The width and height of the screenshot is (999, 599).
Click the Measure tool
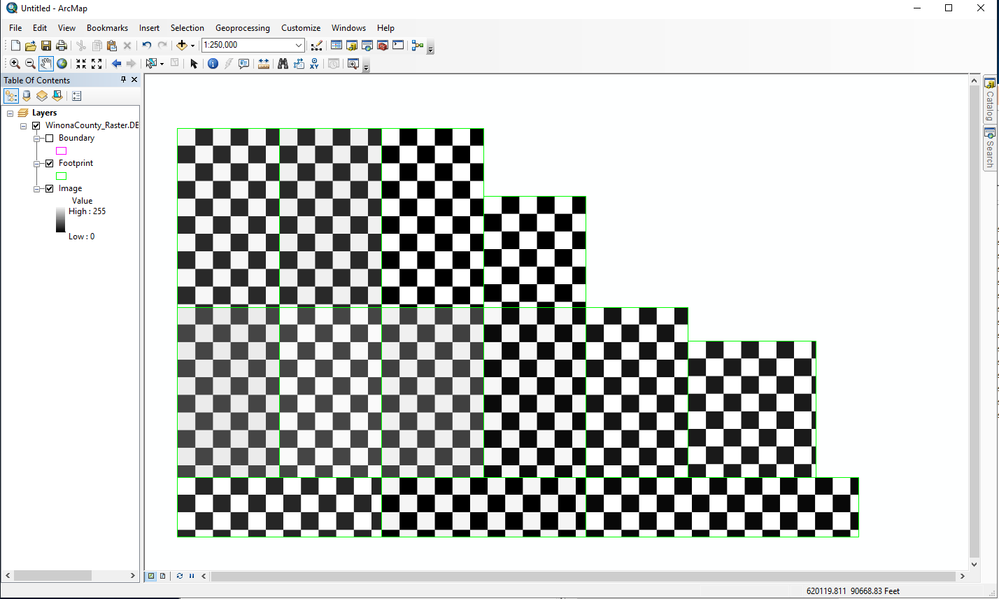263,63
